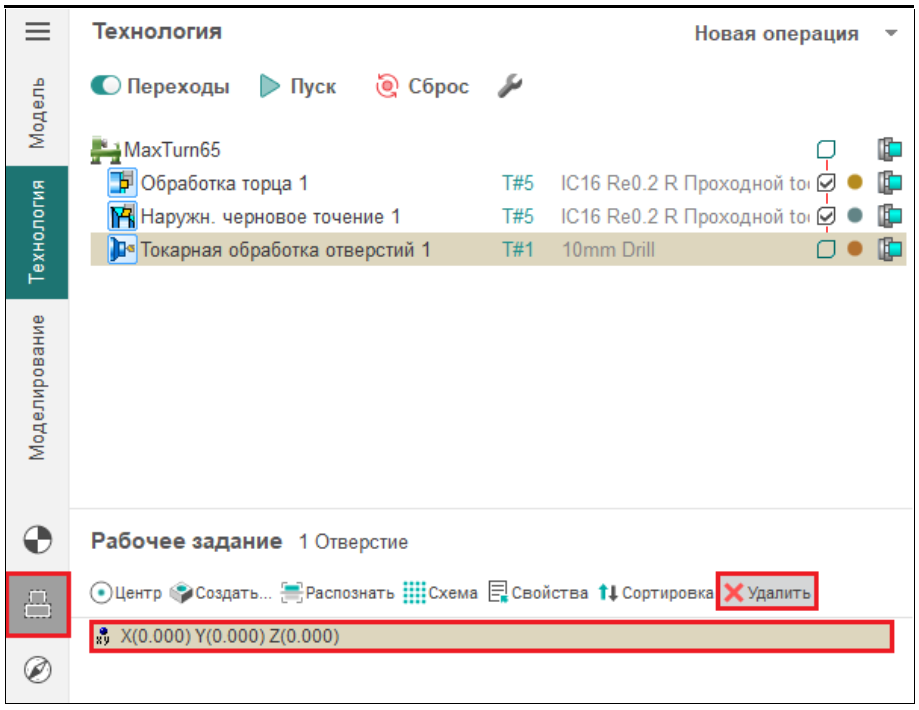The height and width of the screenshot is (710, 919).
Task: Open the Сортировка sorting options
Action: click(656, 593)
